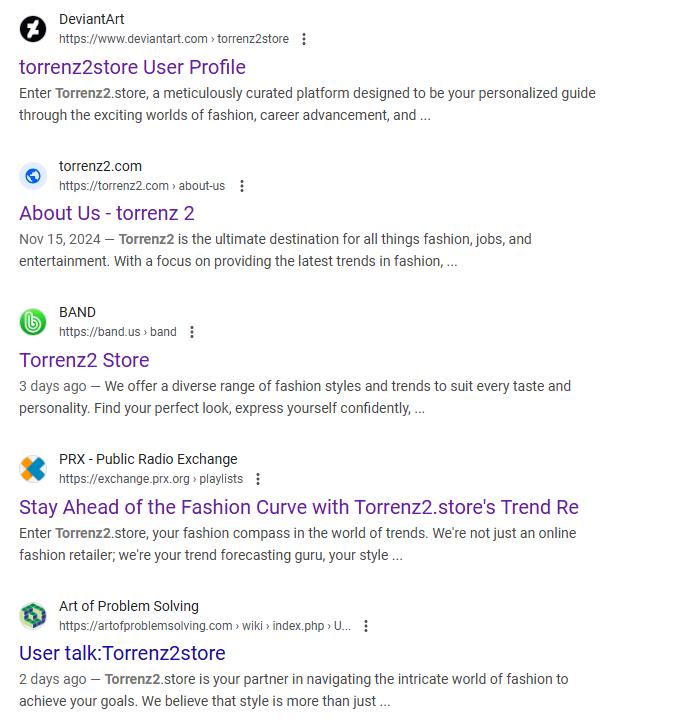Screen dimensions: 684x725
Task: Open the 'User talk:Torrenz2store' link
Action: click(x=122, y=653)
